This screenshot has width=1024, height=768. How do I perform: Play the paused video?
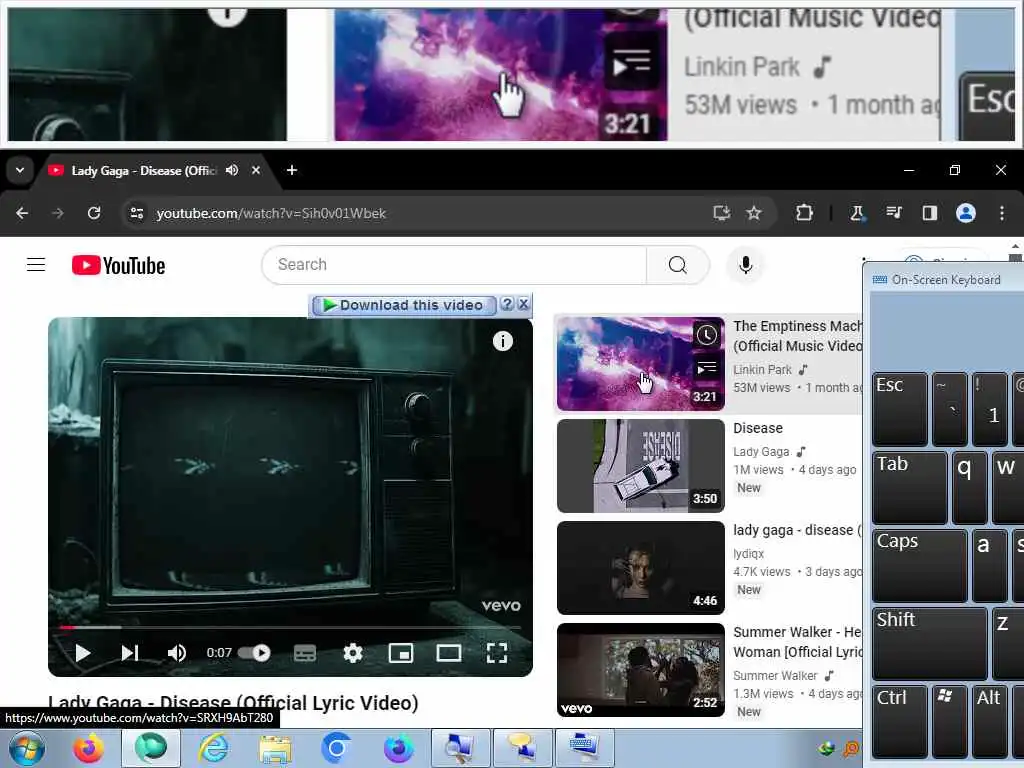click(82, 652)
